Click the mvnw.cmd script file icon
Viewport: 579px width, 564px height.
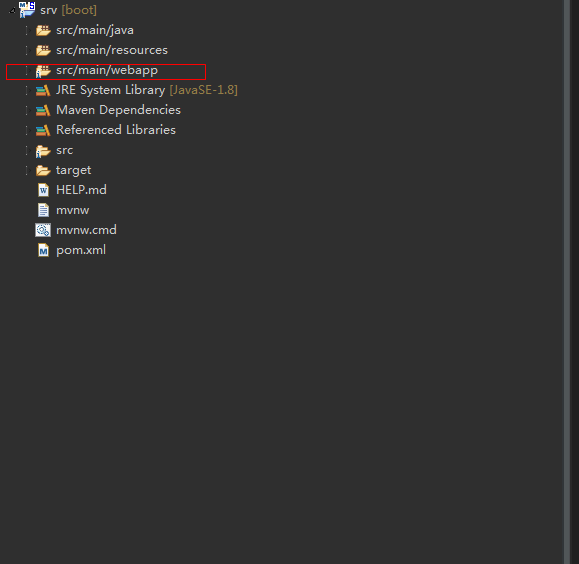43,230
